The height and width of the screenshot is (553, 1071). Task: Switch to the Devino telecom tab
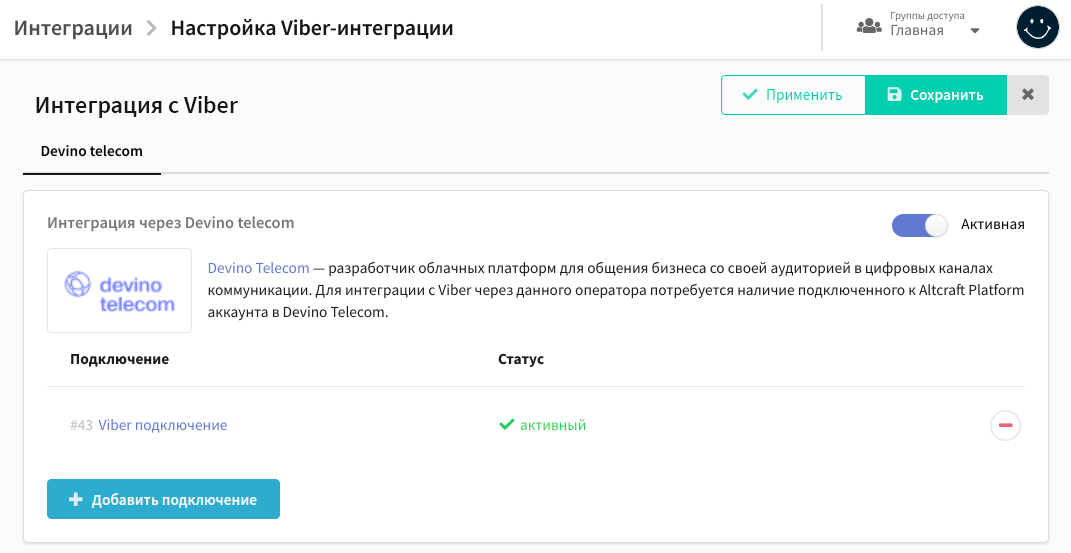click(x=92, y=151)
